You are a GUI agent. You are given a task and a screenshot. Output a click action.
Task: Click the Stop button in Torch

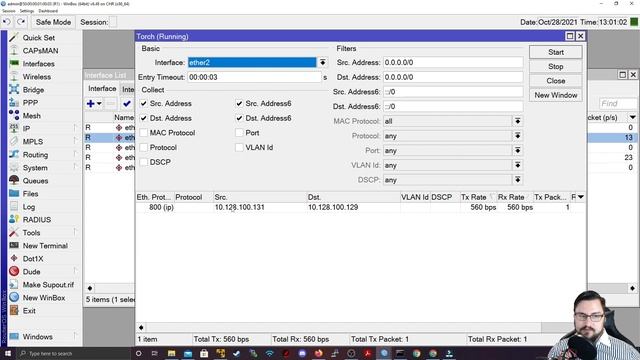(x=556, y=67)
